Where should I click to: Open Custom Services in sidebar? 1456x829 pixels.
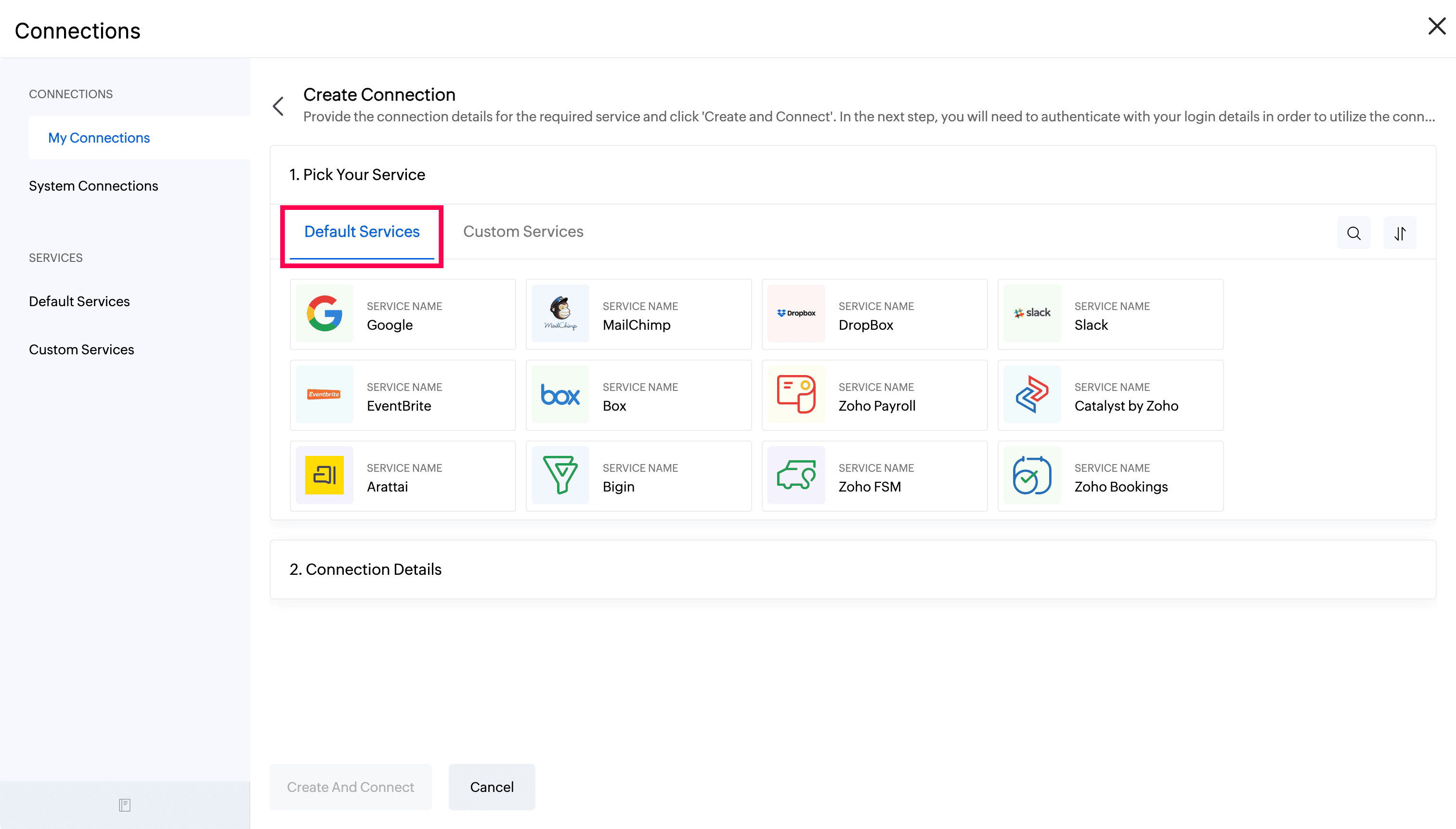pyautogui.click(x=81, y=350)
